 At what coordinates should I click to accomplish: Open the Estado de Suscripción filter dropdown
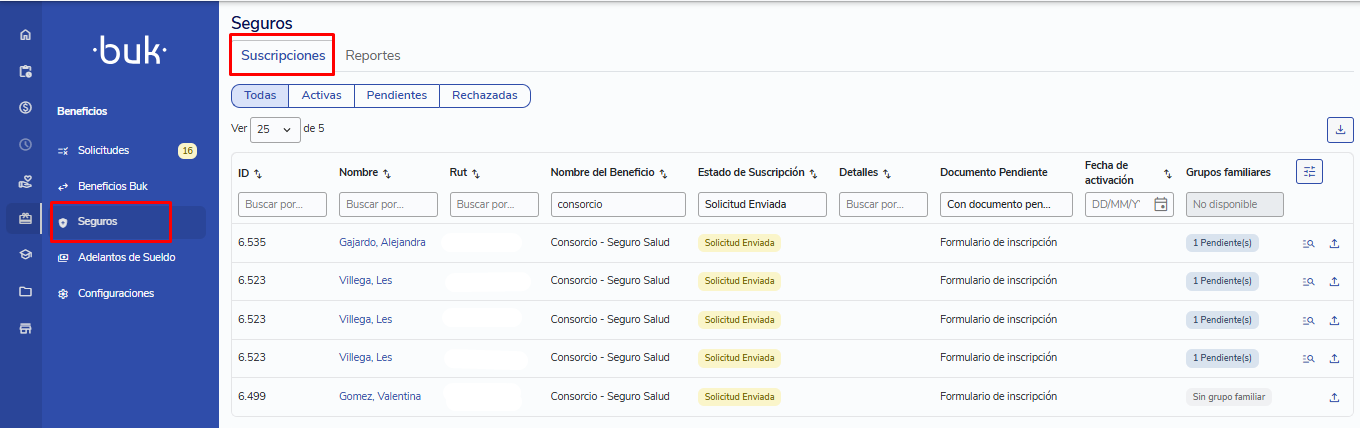(x=762, y=205)
